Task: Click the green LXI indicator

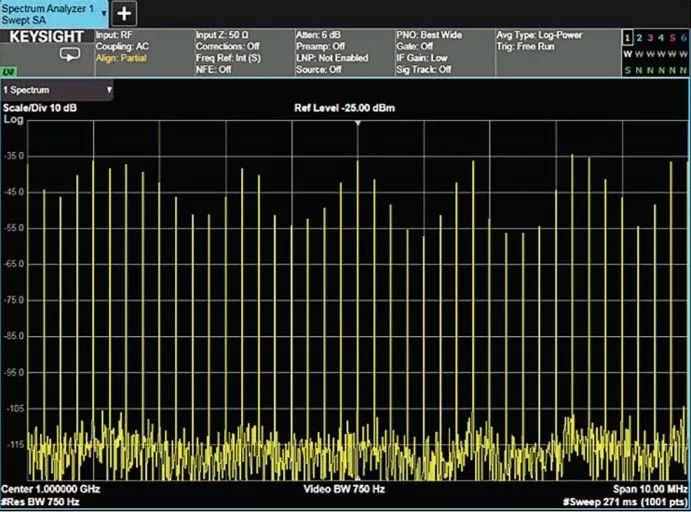Action: (8, 72)
